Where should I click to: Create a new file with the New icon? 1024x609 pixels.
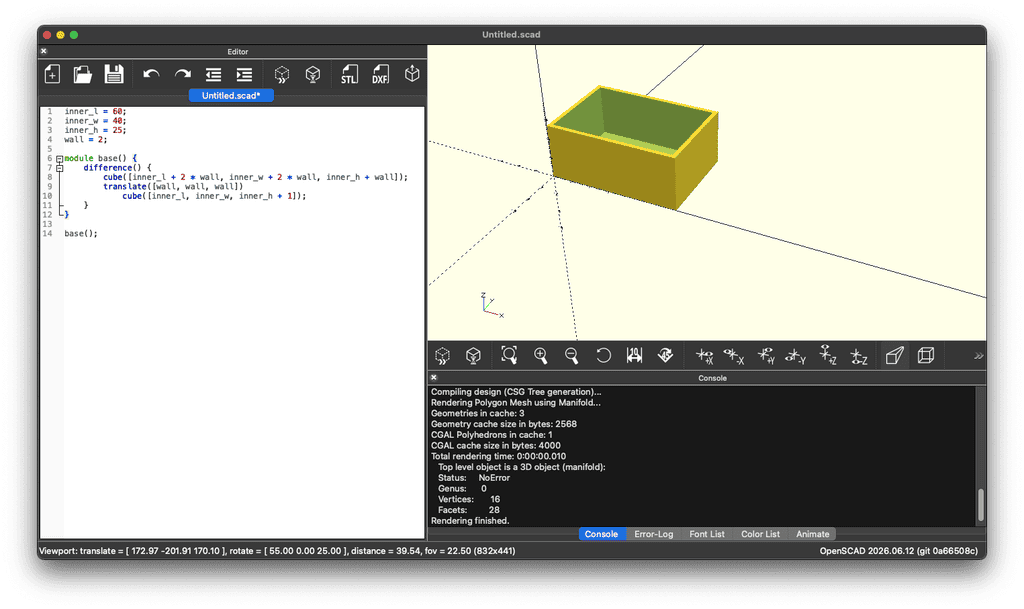pyautogui.click(x=52, y=74)
